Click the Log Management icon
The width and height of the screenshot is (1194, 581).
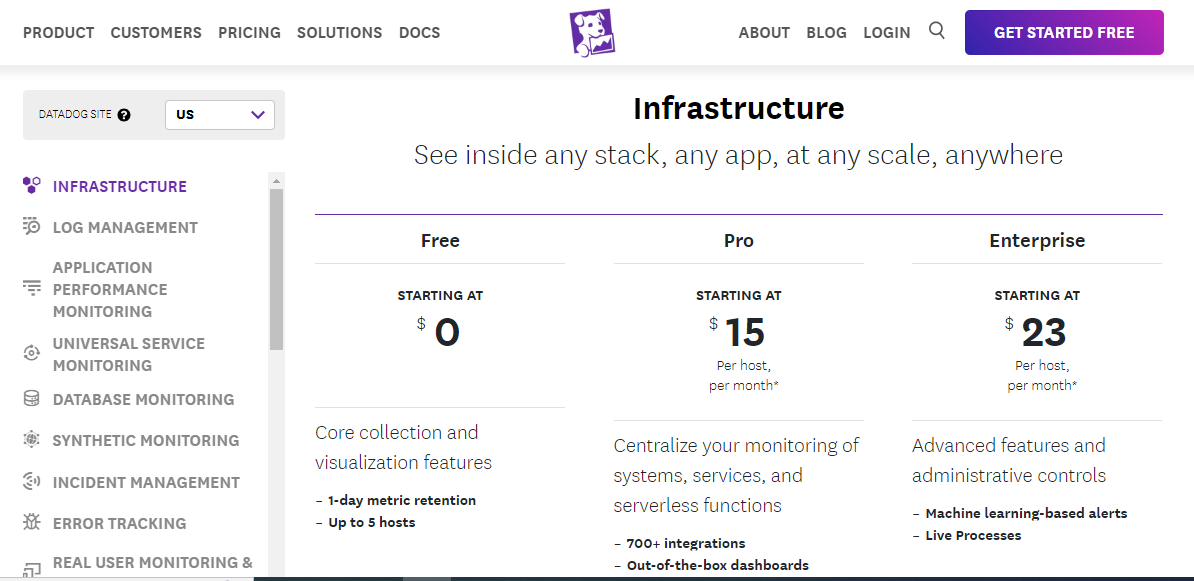(x=31, y=226)
